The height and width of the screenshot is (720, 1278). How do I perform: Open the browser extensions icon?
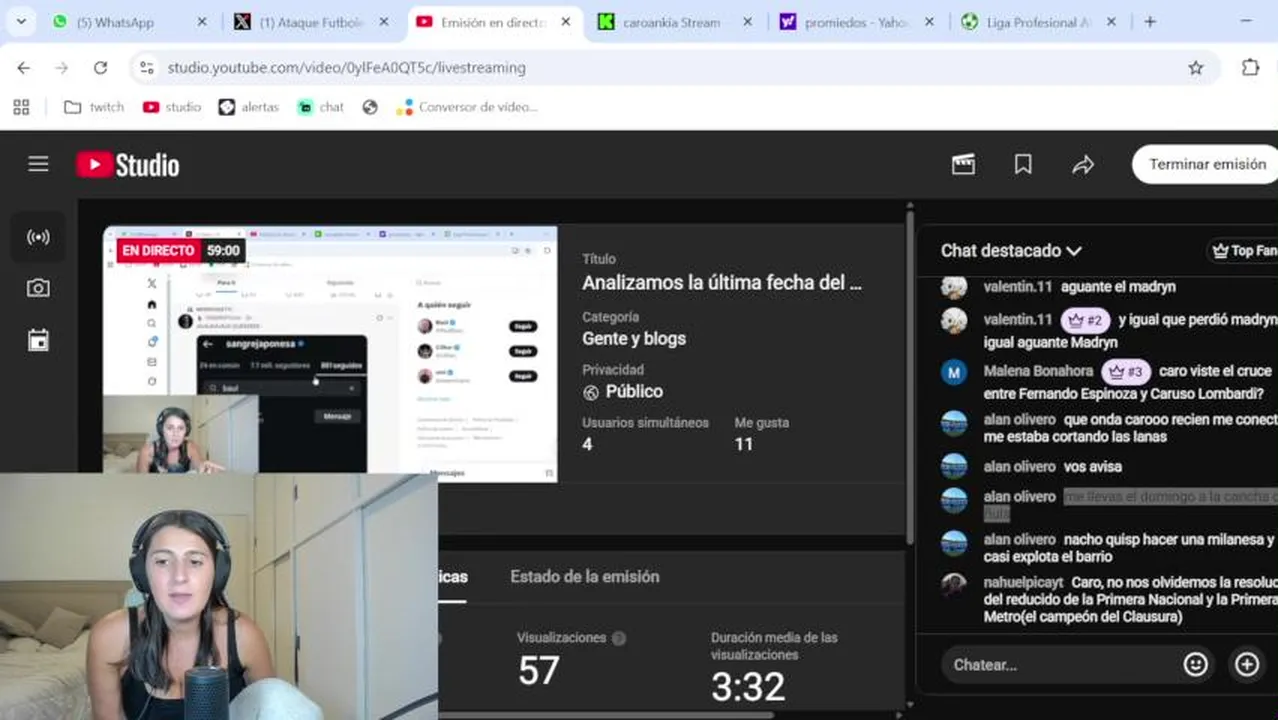[1250, 68]
